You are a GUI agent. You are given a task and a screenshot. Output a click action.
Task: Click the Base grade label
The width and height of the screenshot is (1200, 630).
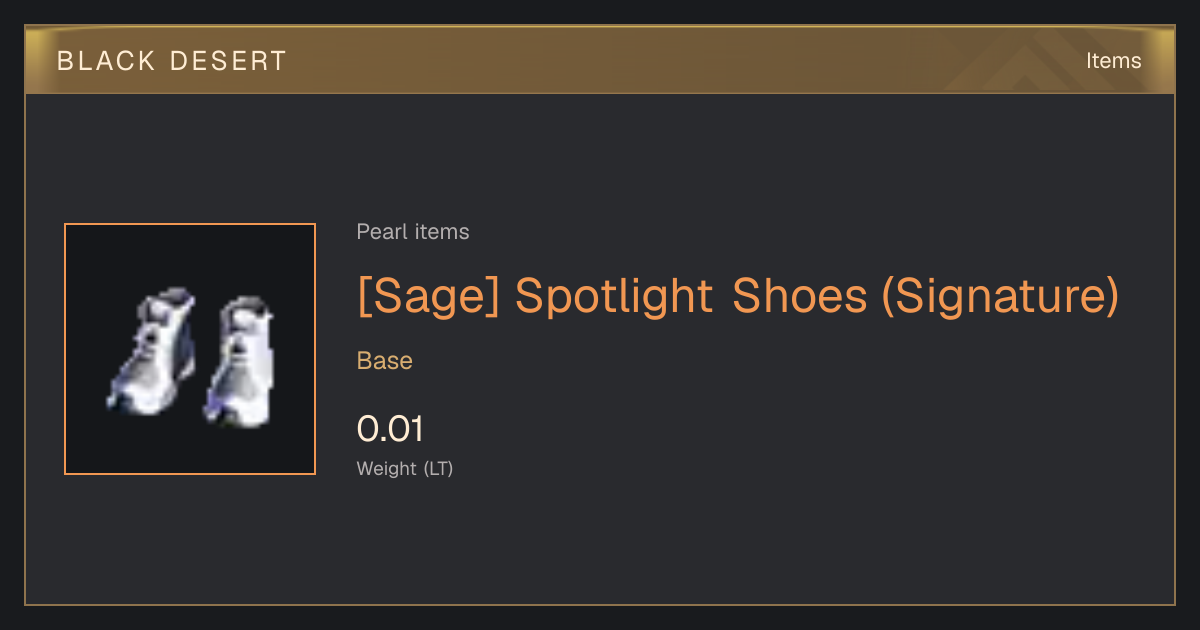pos(385,361)
